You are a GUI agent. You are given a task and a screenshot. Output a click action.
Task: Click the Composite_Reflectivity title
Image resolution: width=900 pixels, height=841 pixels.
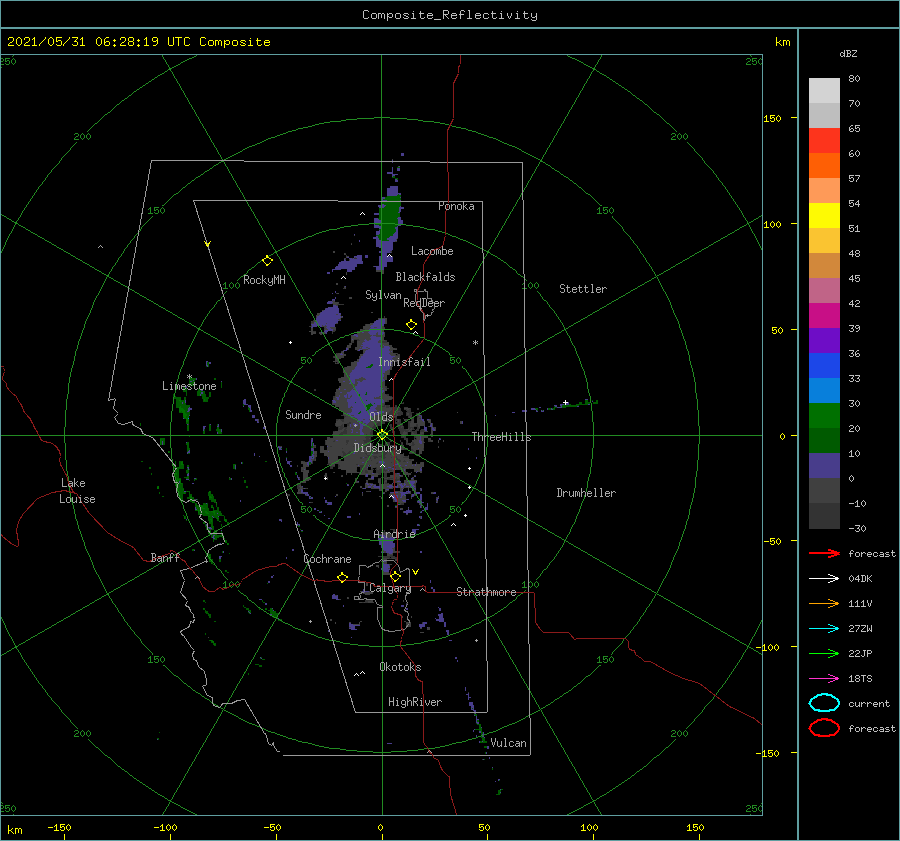click(x=450, y=15)
